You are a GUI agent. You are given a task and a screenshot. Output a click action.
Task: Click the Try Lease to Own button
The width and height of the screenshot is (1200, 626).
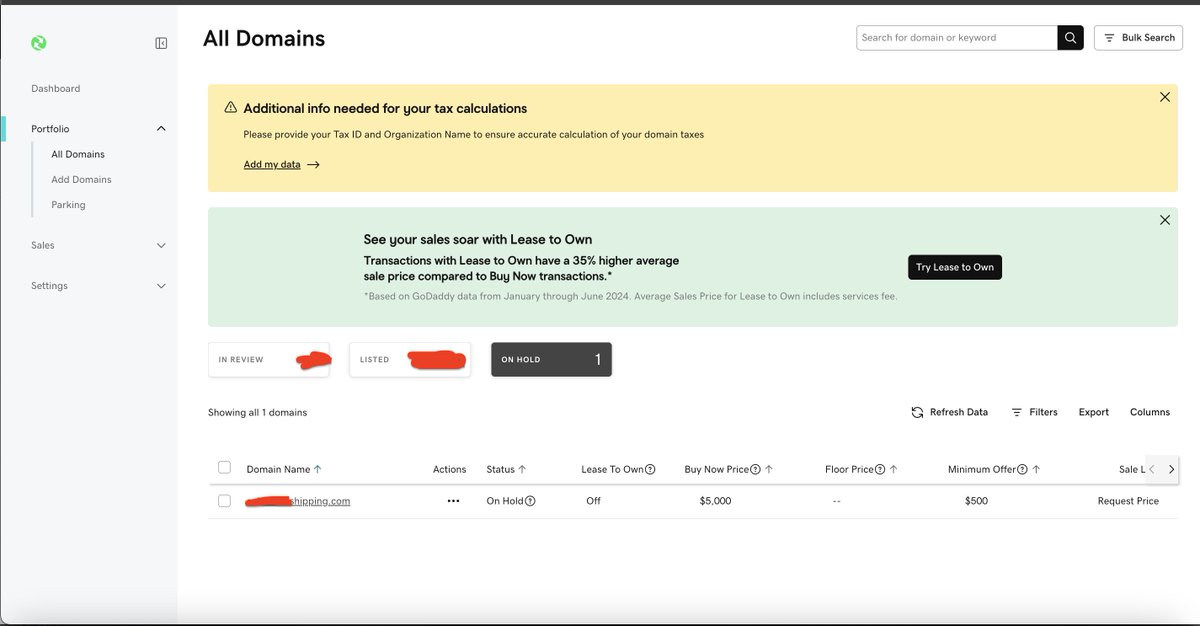tap(955, 267)
